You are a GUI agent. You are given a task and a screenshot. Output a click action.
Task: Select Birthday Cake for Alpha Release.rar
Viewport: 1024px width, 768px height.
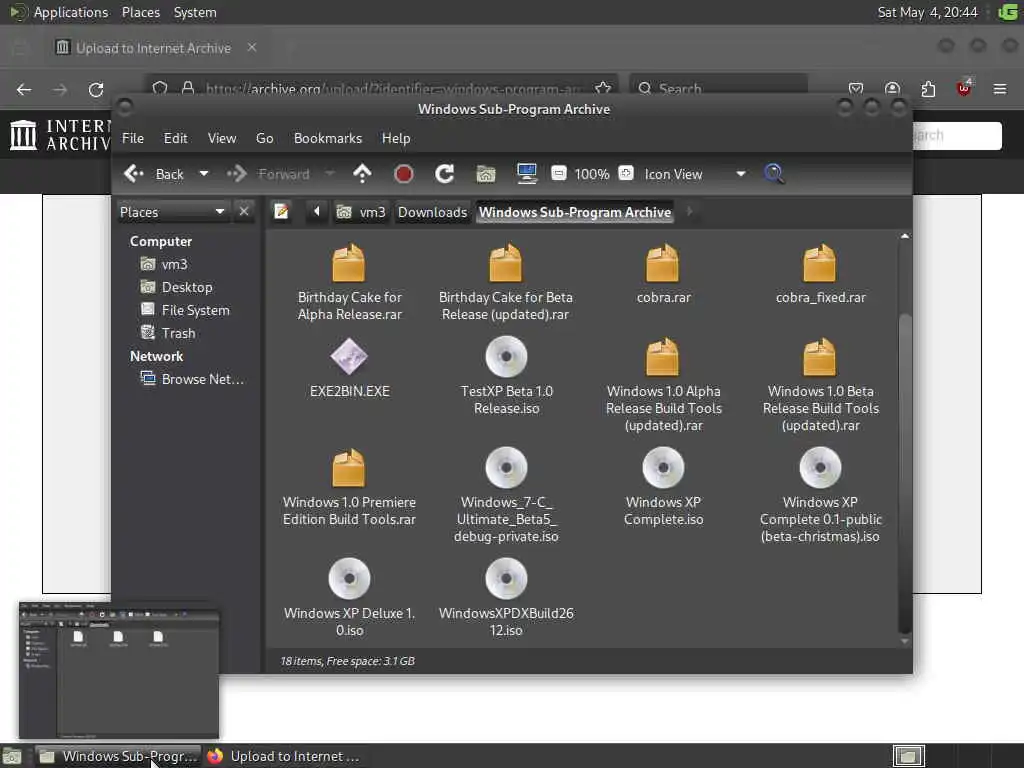[349, 282]
